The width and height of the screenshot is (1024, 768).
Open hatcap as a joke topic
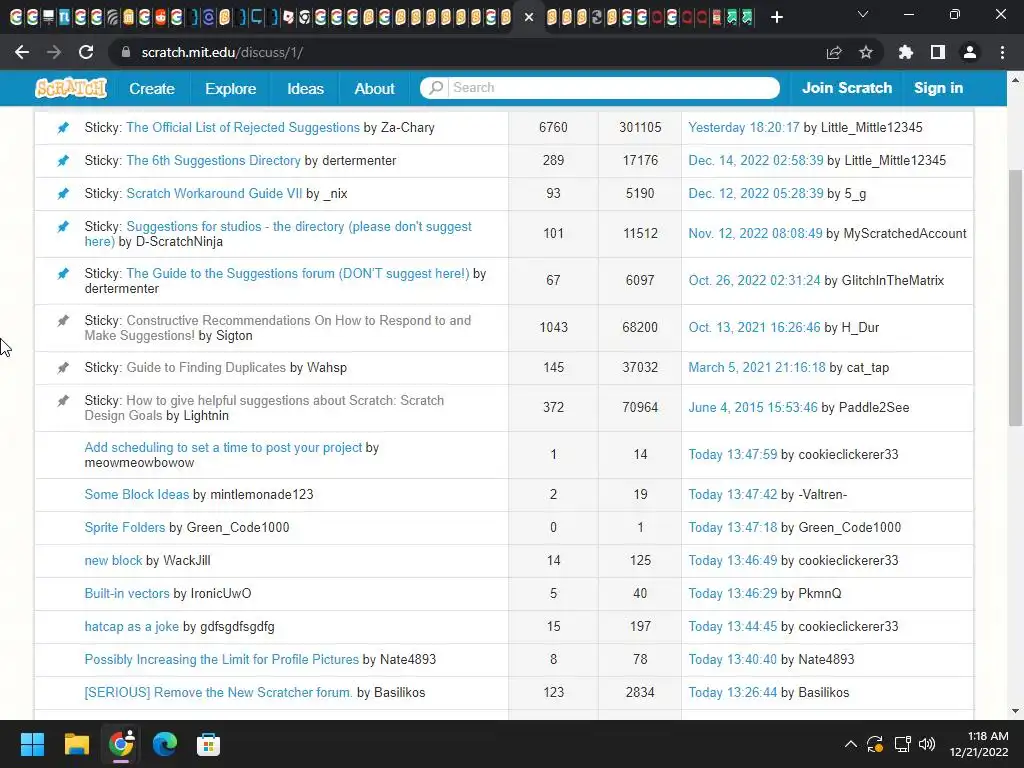click(x=131, y=626)
